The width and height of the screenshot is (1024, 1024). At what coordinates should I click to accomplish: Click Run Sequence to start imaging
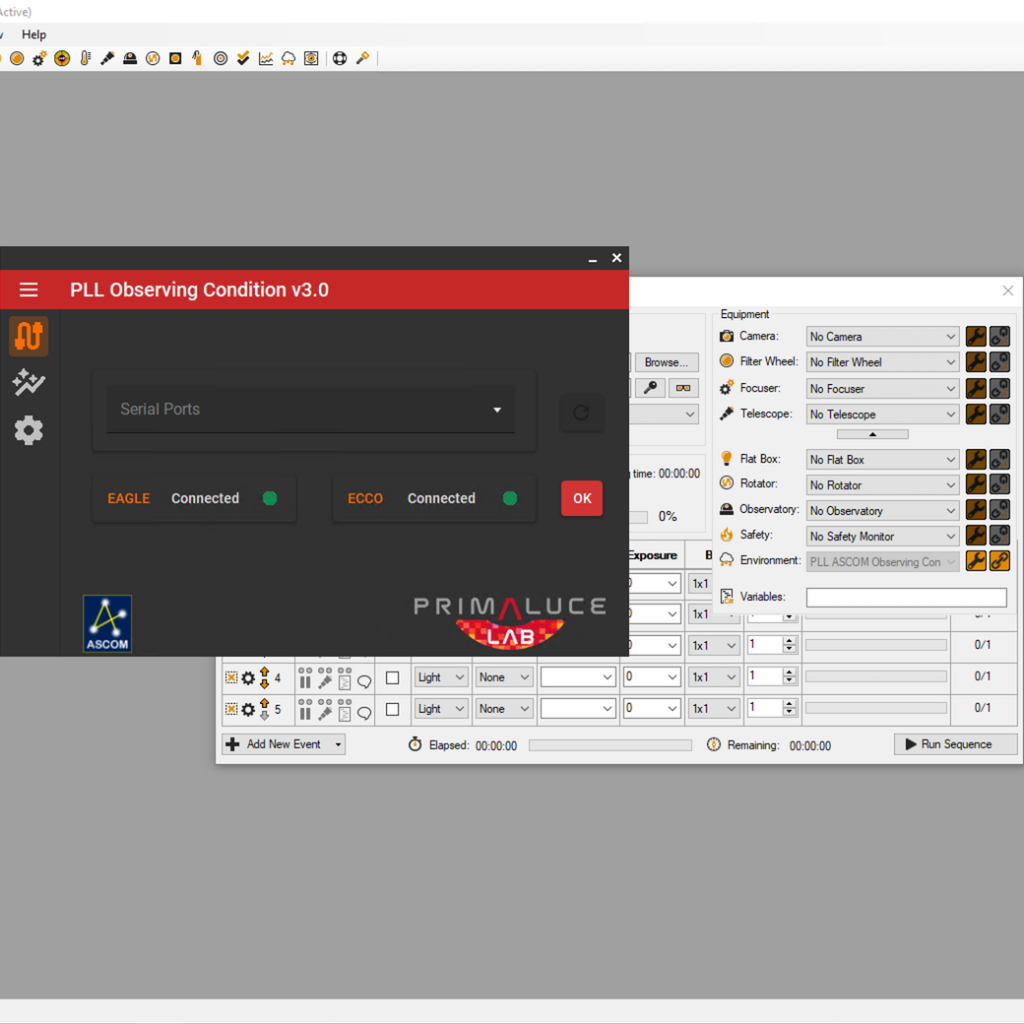[955, 744]
